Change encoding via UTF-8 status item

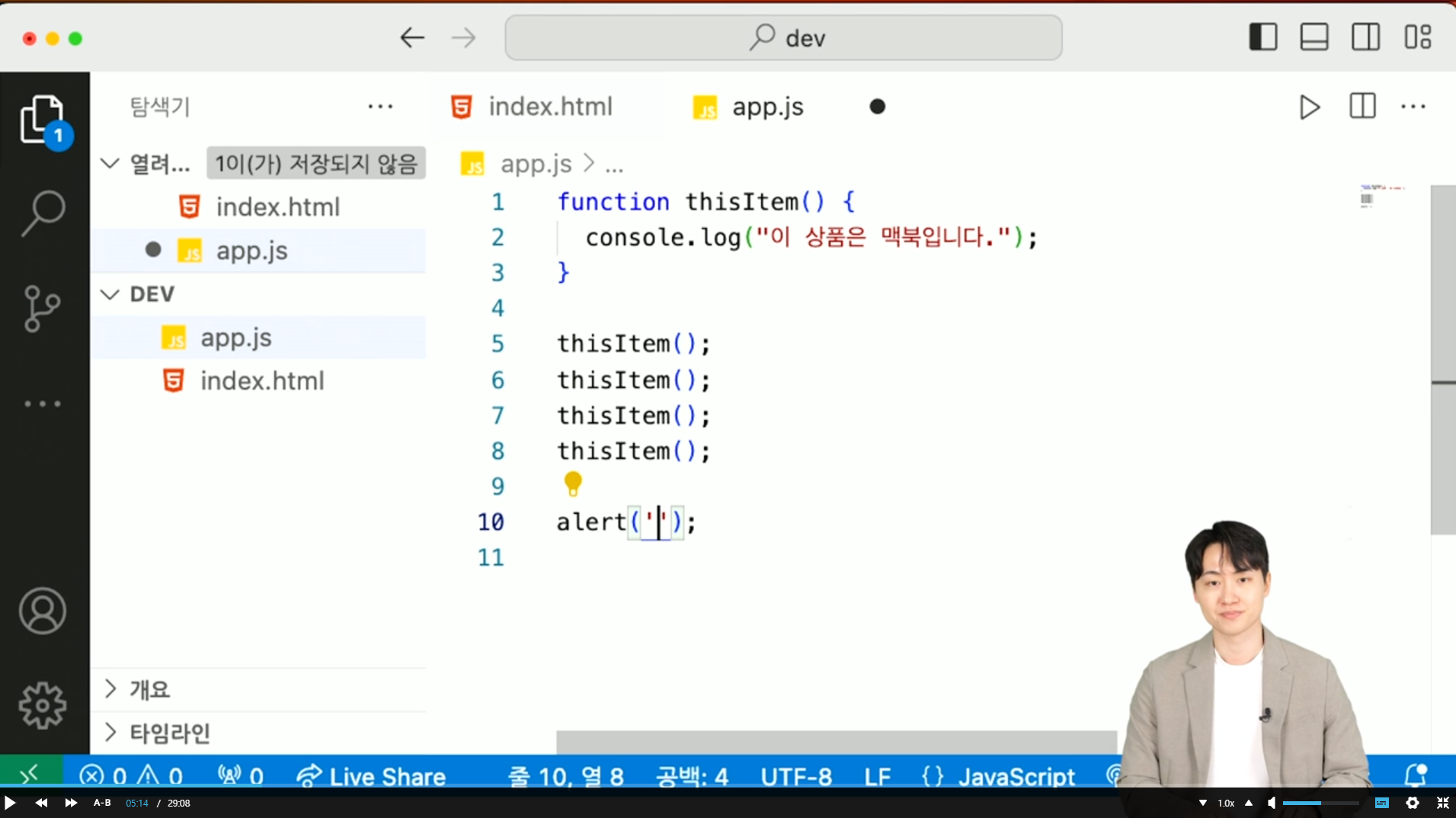(796, 776)
